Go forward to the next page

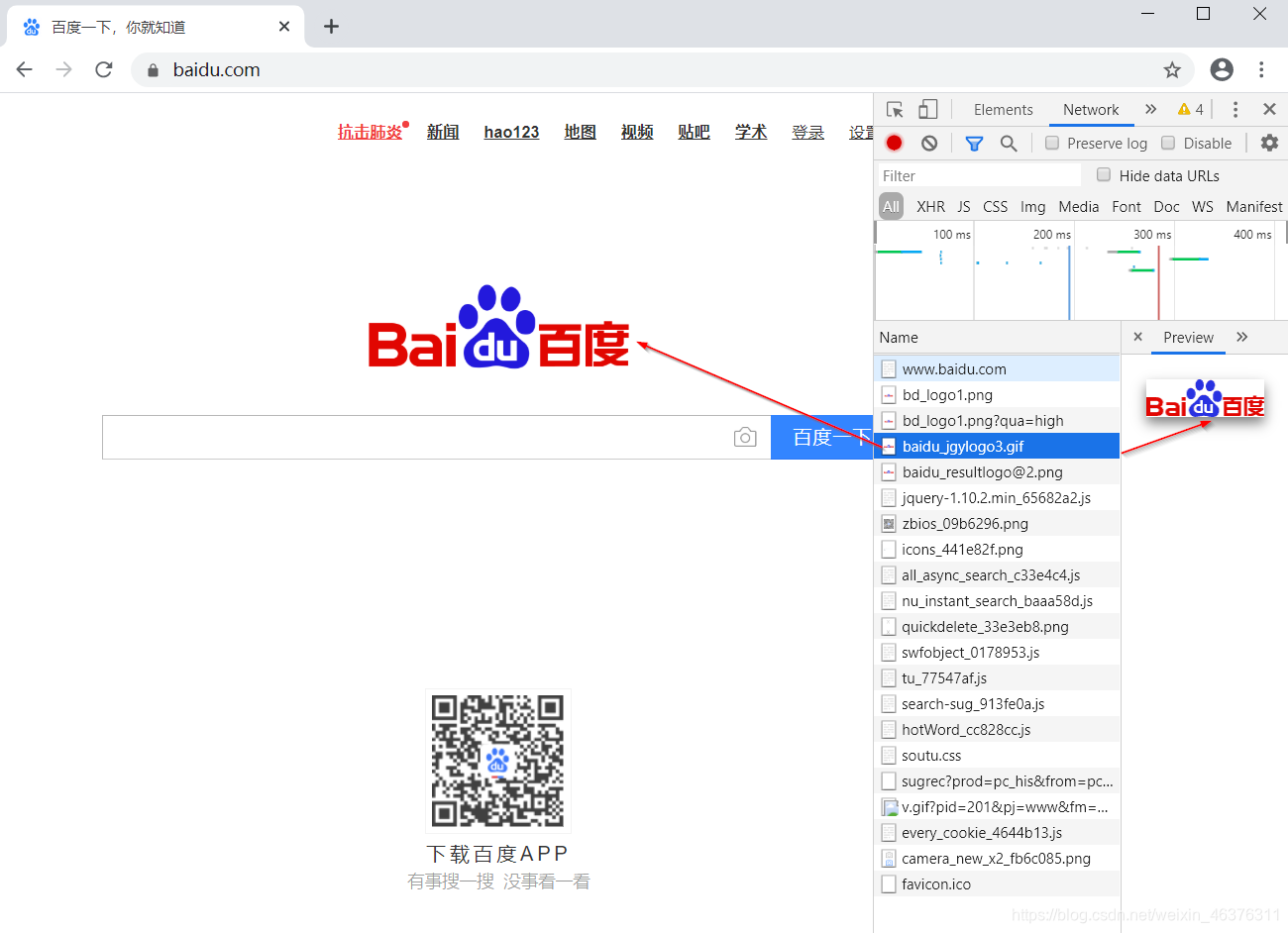click(64, 69)
